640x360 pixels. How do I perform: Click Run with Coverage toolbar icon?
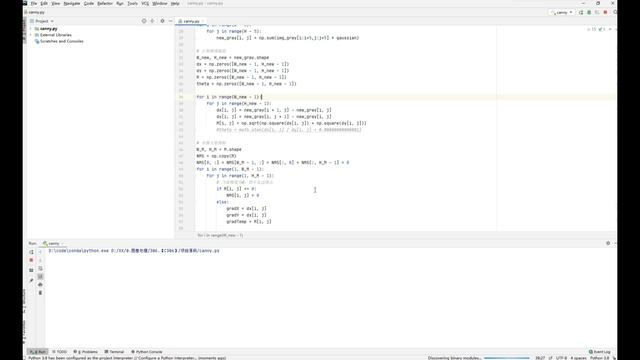click(x=597, y=12)
